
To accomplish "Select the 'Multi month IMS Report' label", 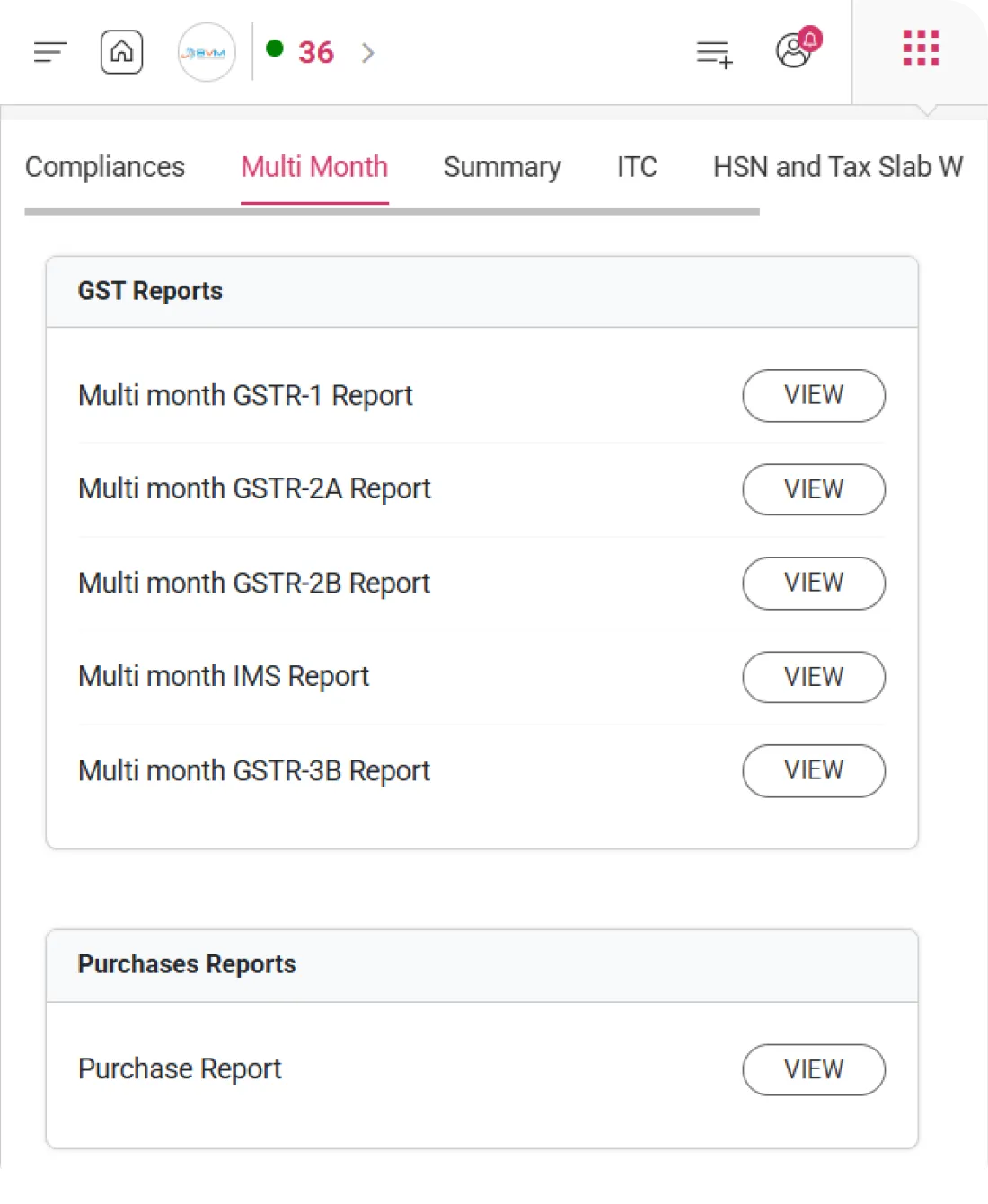I will coord(224,677).
